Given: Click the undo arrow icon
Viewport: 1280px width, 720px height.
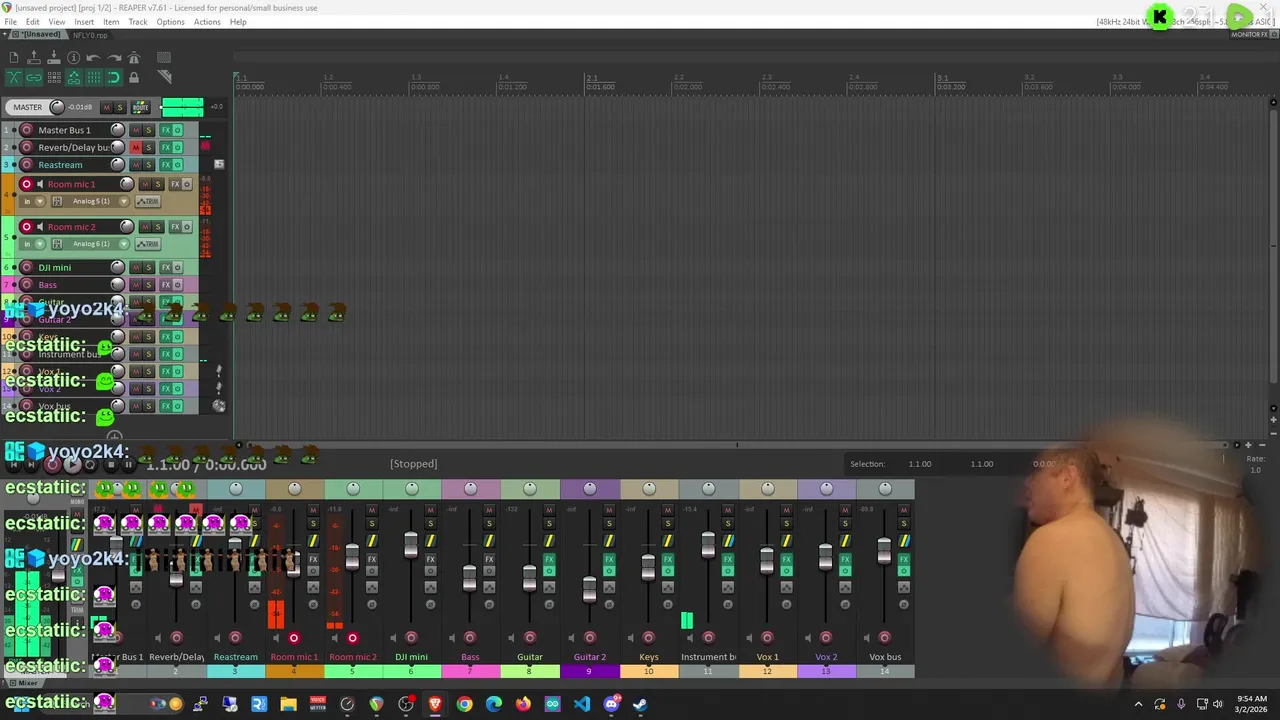Looking at the screenshot, I should coord(93,58).
